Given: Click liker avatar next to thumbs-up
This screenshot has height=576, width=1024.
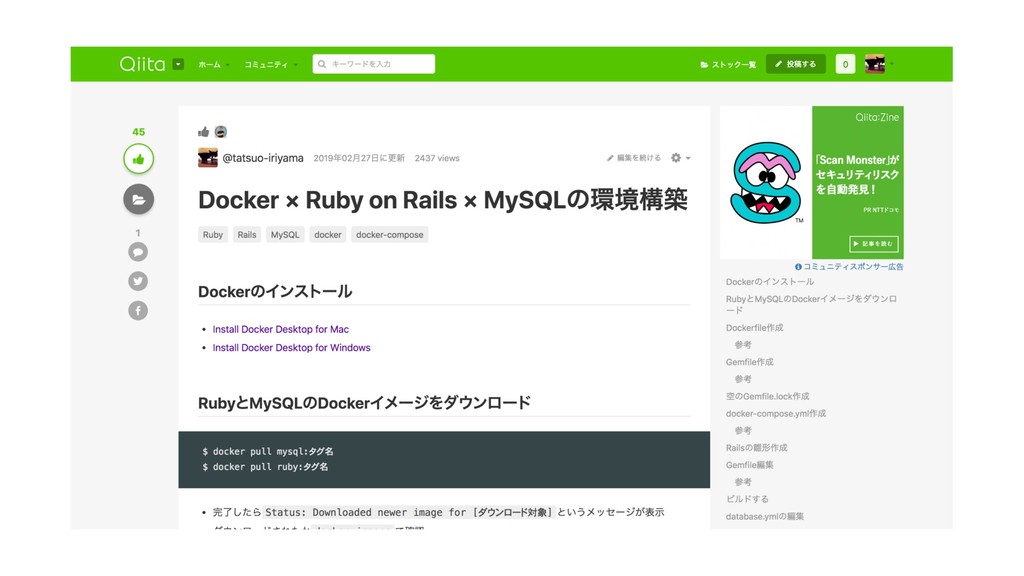Looking at the screenshot, I should click(x=221, y=132).
